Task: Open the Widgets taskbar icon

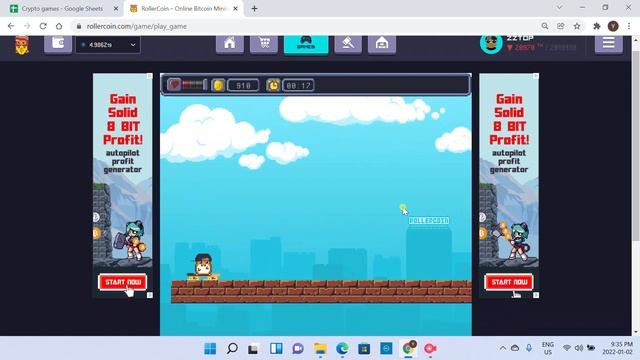Action: [276, 349]
